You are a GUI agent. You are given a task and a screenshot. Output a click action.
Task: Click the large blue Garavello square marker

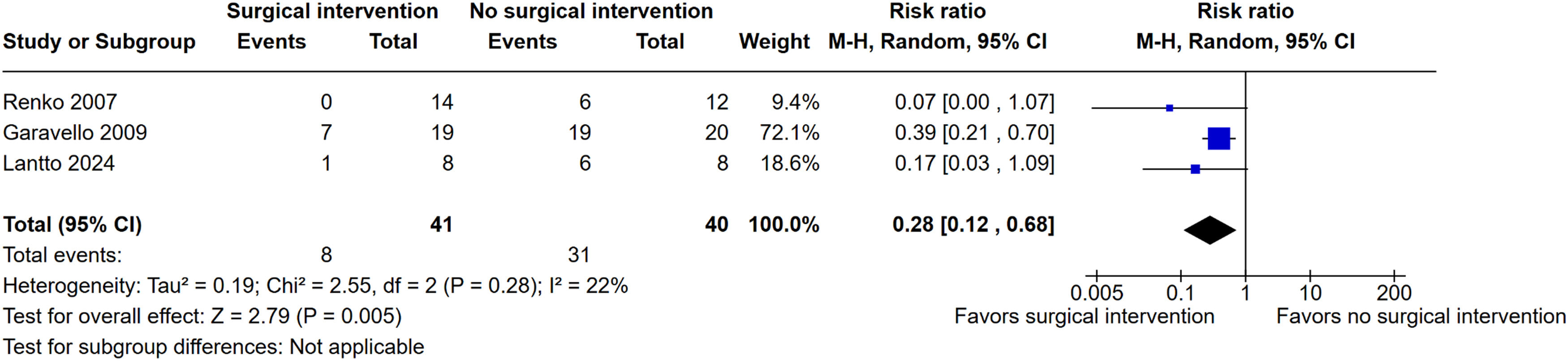pyautogui.click(x=1219, y=139)
